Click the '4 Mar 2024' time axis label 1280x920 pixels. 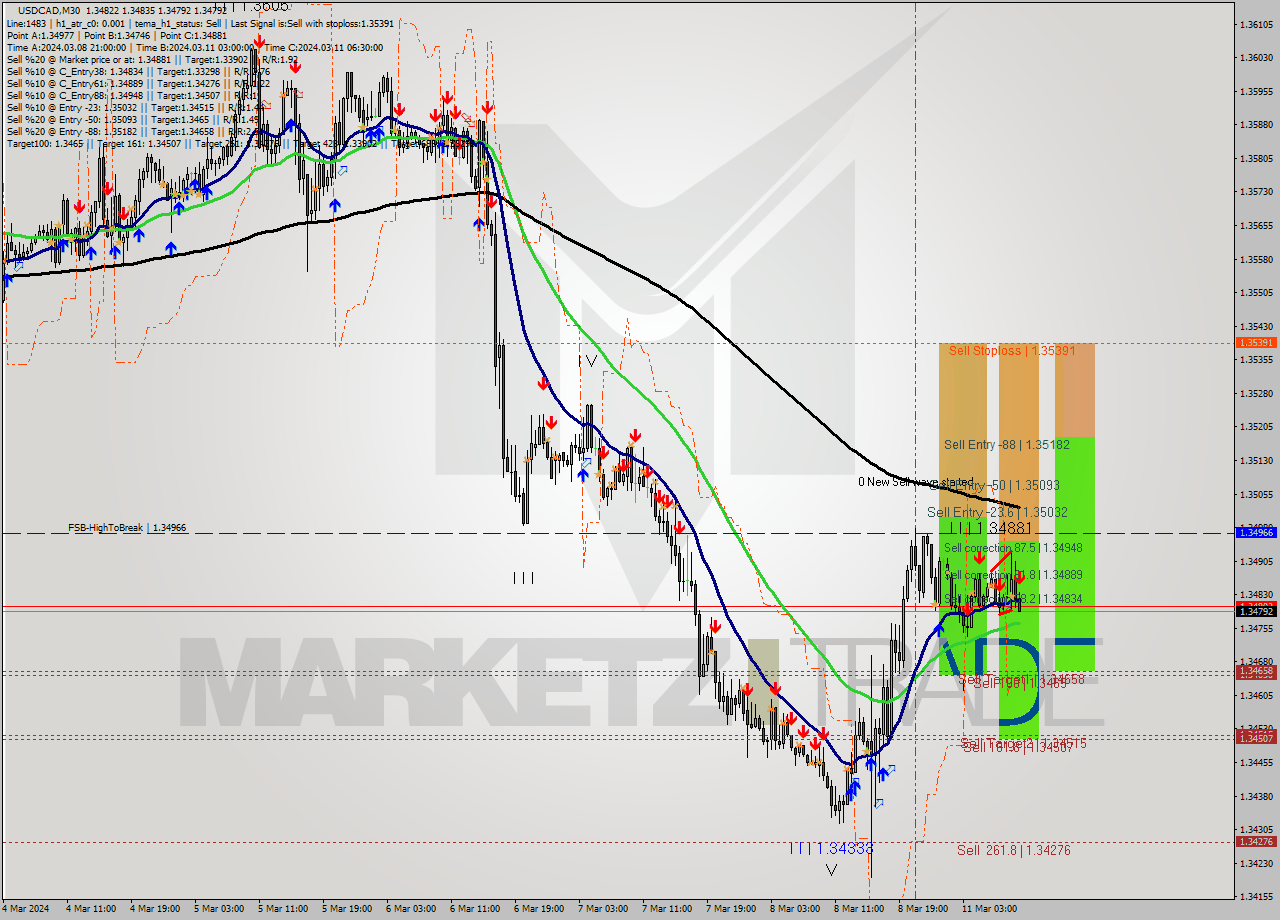point(27,909)
